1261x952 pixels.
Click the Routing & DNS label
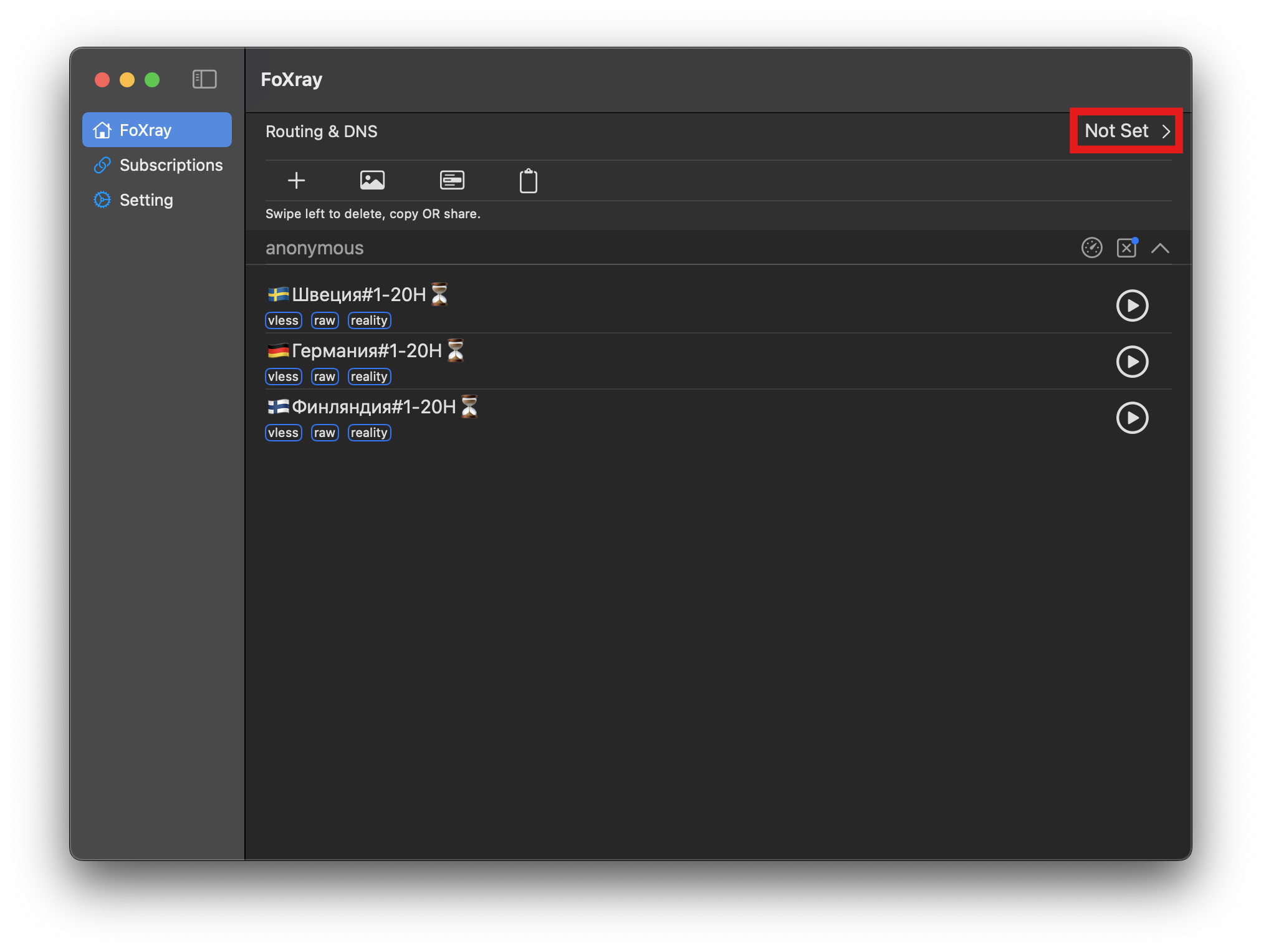tap(321, 132)
